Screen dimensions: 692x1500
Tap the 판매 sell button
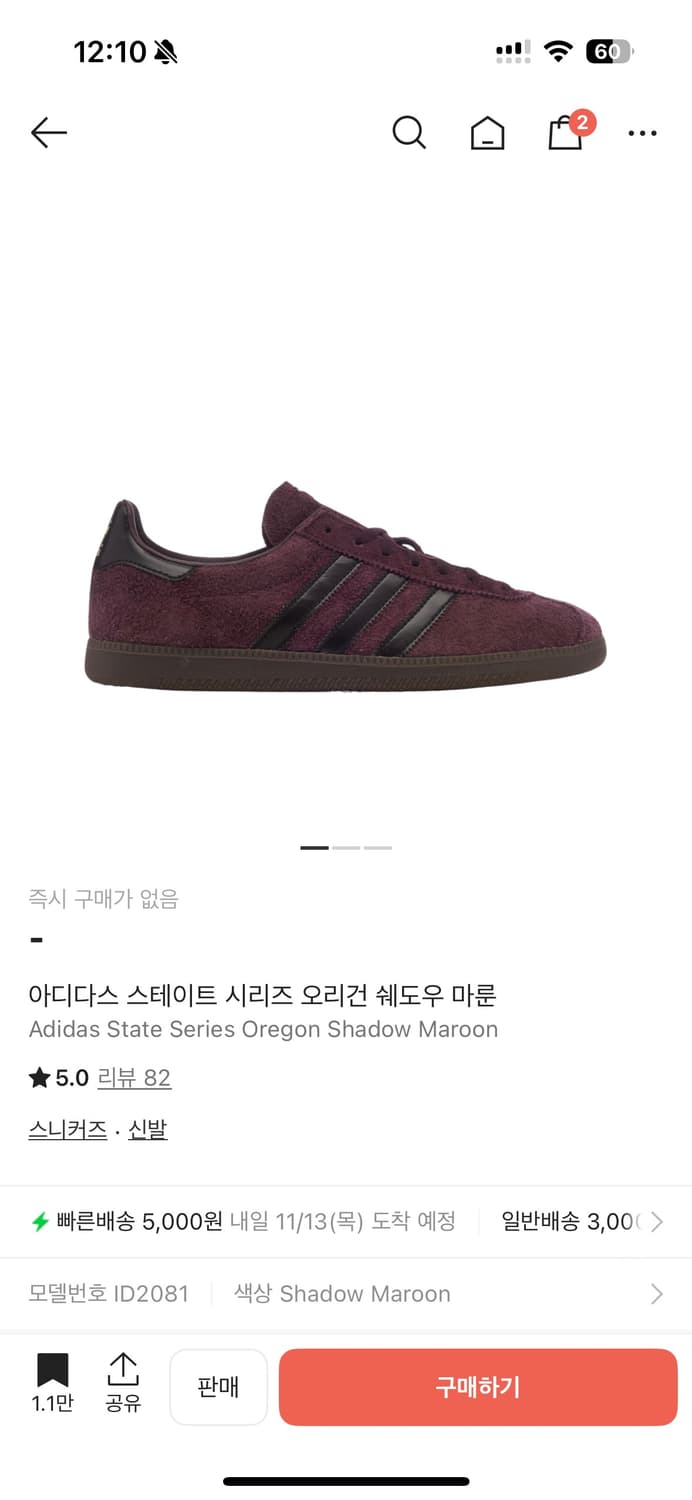tap(218, 1387)
